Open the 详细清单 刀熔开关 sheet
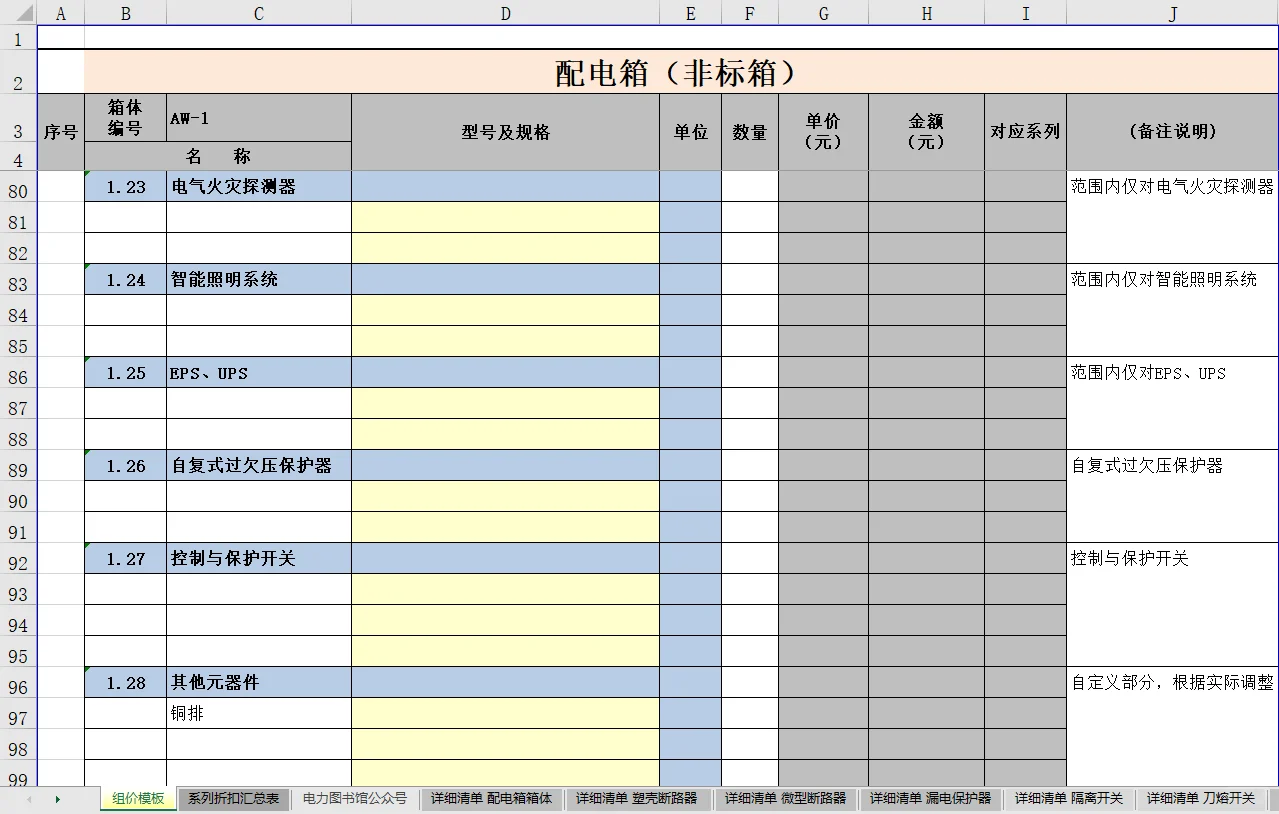1279x814 pixels. tap(1200, 799)
